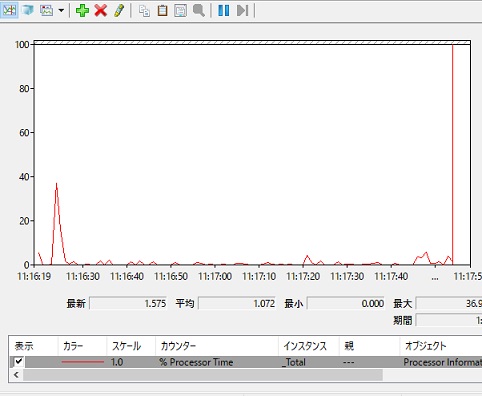
Task: Add a counter with green plus
Action: (82, 10)
